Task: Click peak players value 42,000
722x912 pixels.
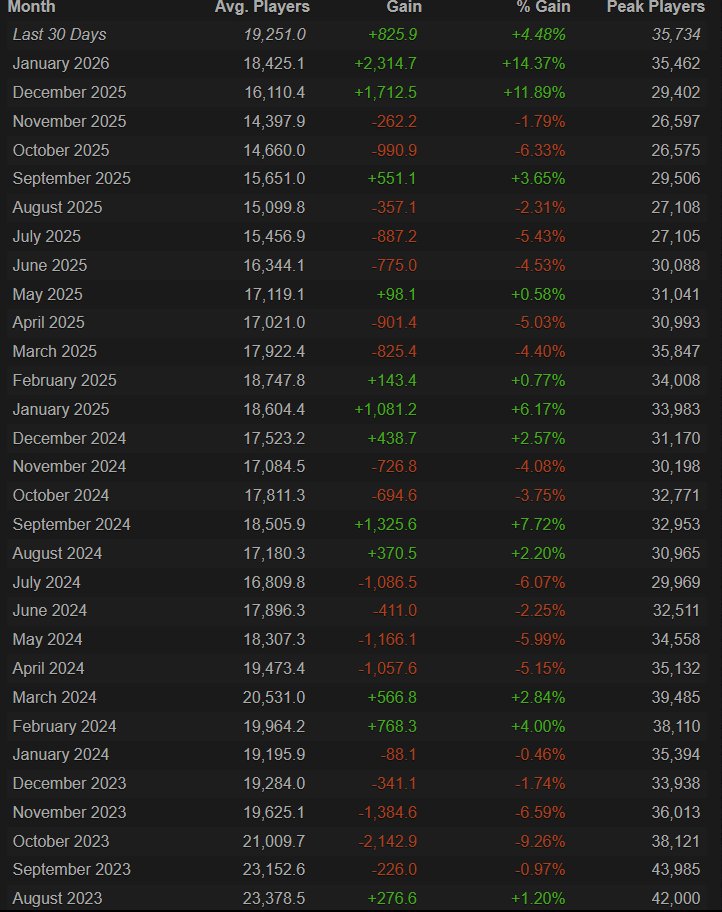Action: pos(676,899)
